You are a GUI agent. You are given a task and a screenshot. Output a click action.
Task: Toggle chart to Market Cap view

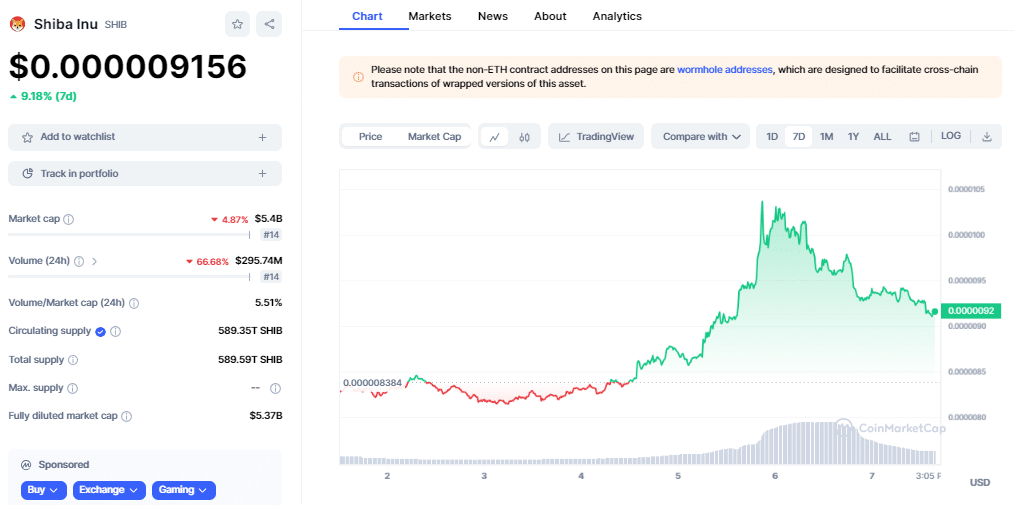pyautogui.click(x=434, y=137)
